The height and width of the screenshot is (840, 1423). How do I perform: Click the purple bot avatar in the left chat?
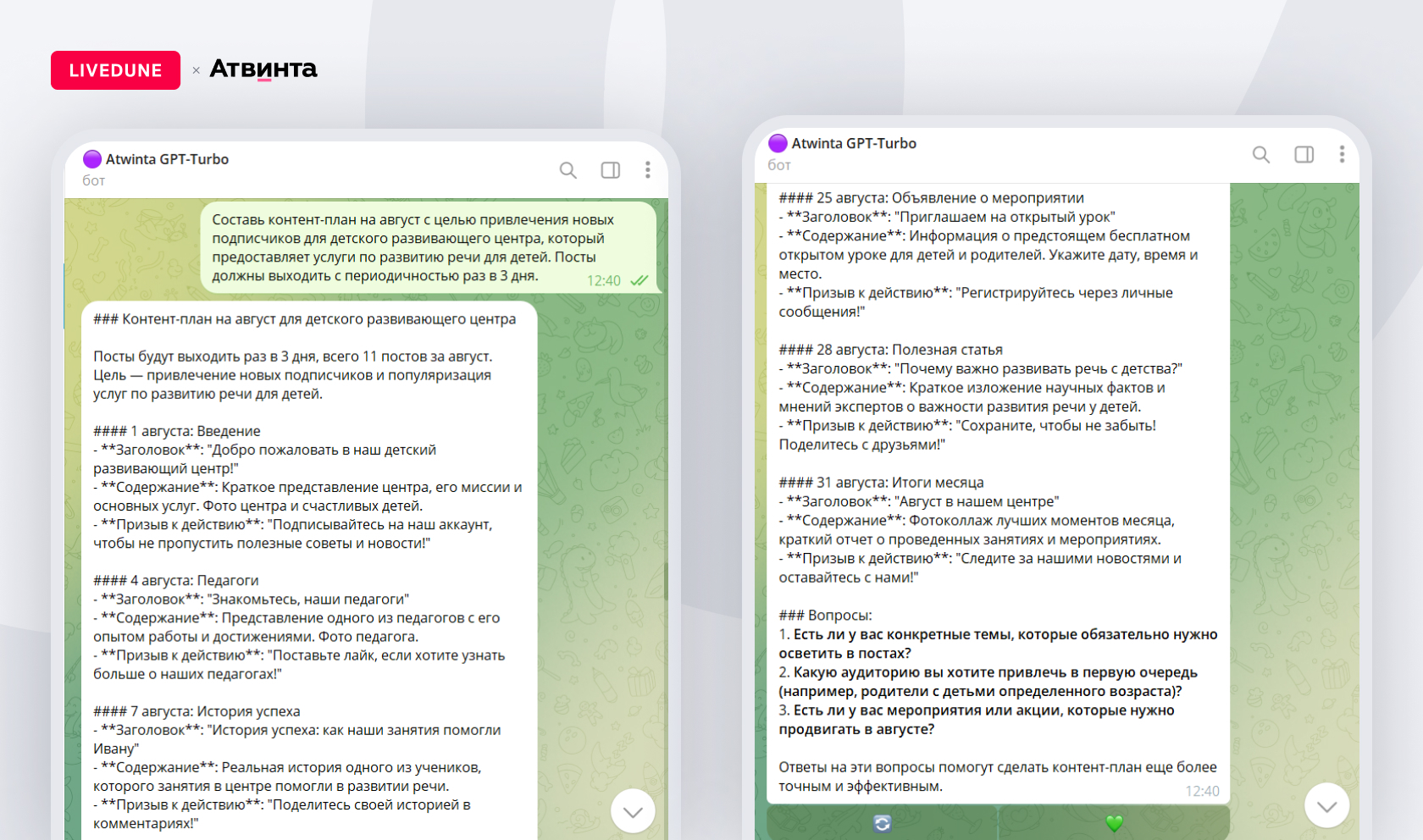[x=92, y=159]
